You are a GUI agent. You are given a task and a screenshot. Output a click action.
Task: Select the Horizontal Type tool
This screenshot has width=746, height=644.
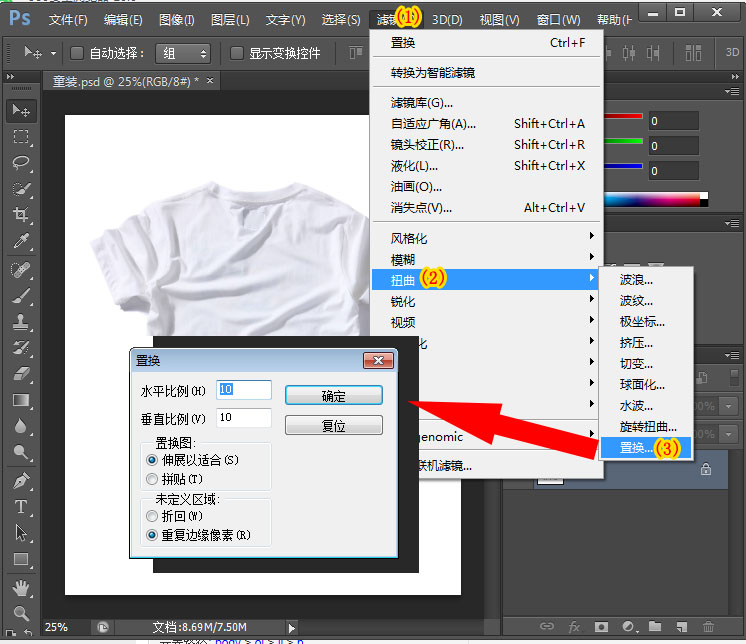tap(21, 507)
